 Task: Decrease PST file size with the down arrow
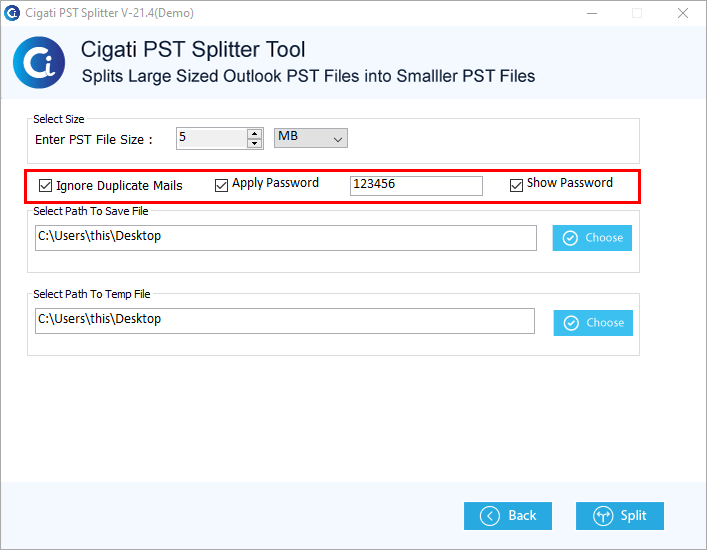pos(254,143)
